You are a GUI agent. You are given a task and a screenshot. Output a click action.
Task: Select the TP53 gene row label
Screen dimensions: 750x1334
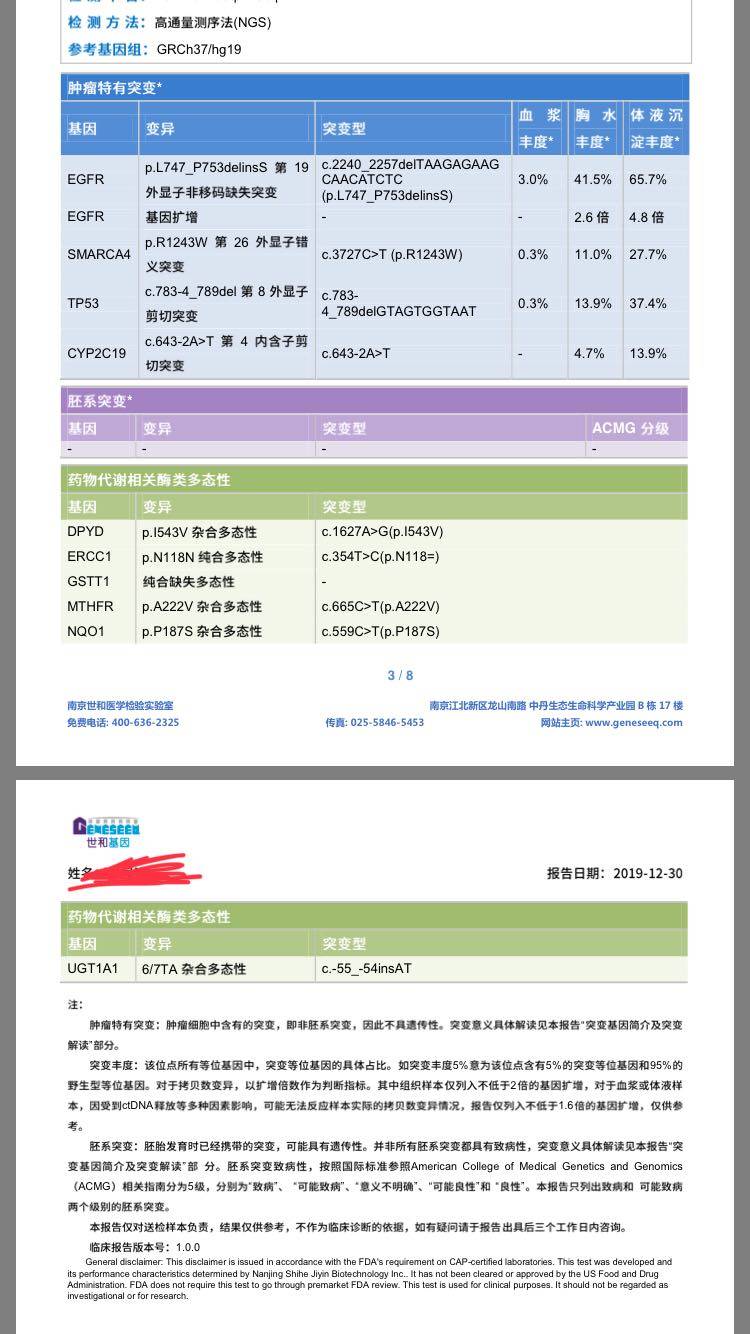coord(83,303)
